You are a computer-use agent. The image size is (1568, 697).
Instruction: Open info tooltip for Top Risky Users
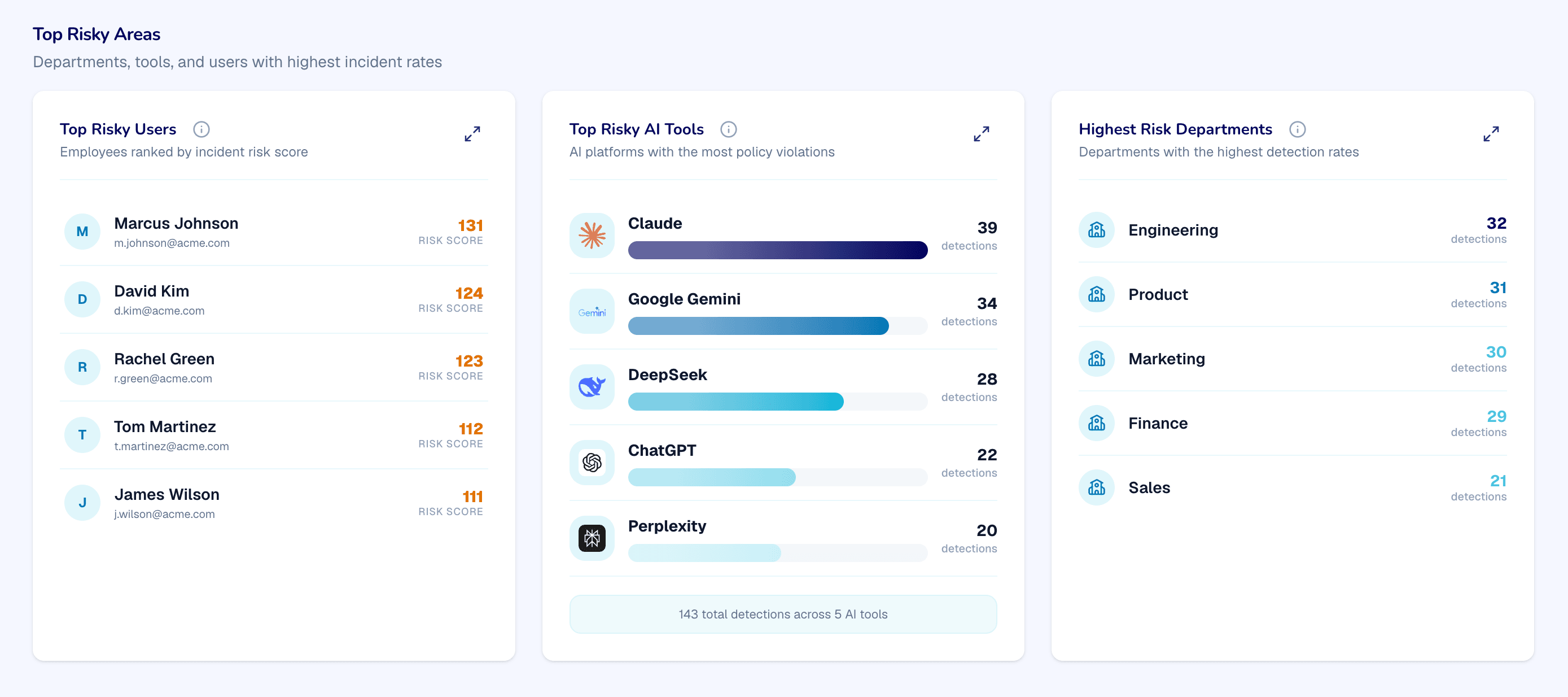click(x=202, y=129)
